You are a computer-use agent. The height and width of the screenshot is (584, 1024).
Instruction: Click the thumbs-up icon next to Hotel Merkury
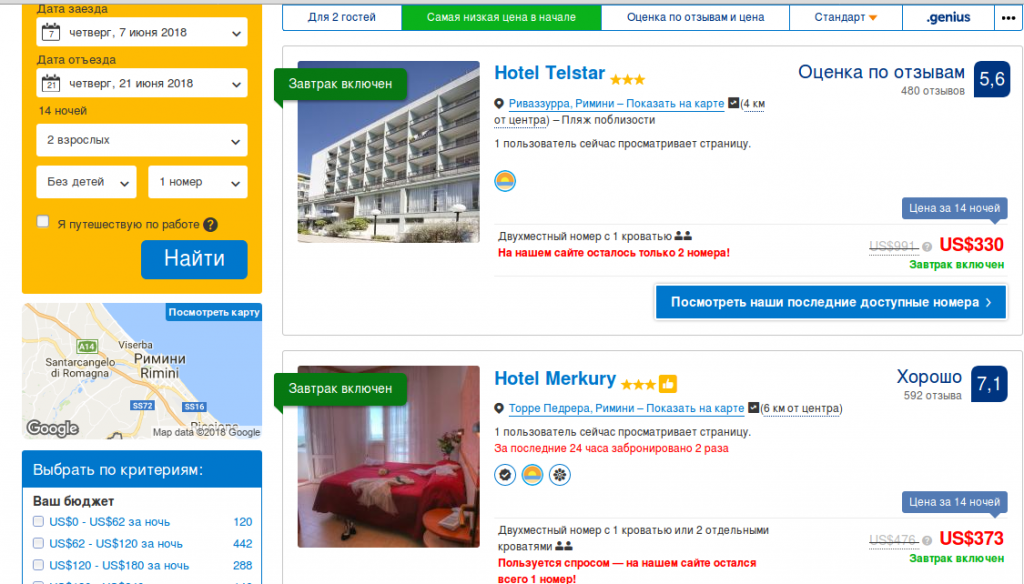pyautogui.click(x=668, y=383)
